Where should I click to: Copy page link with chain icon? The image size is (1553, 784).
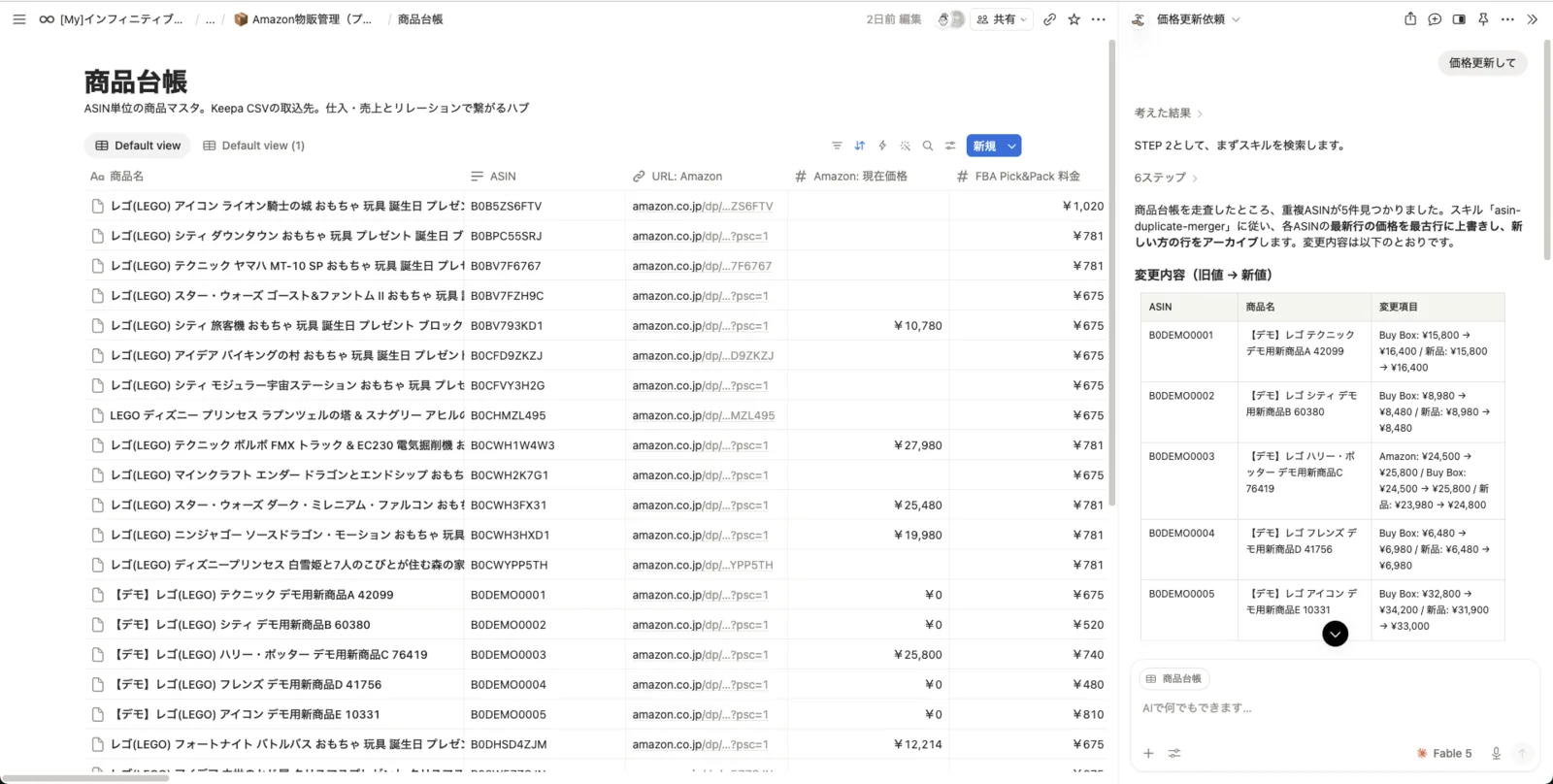[1049, 19]
